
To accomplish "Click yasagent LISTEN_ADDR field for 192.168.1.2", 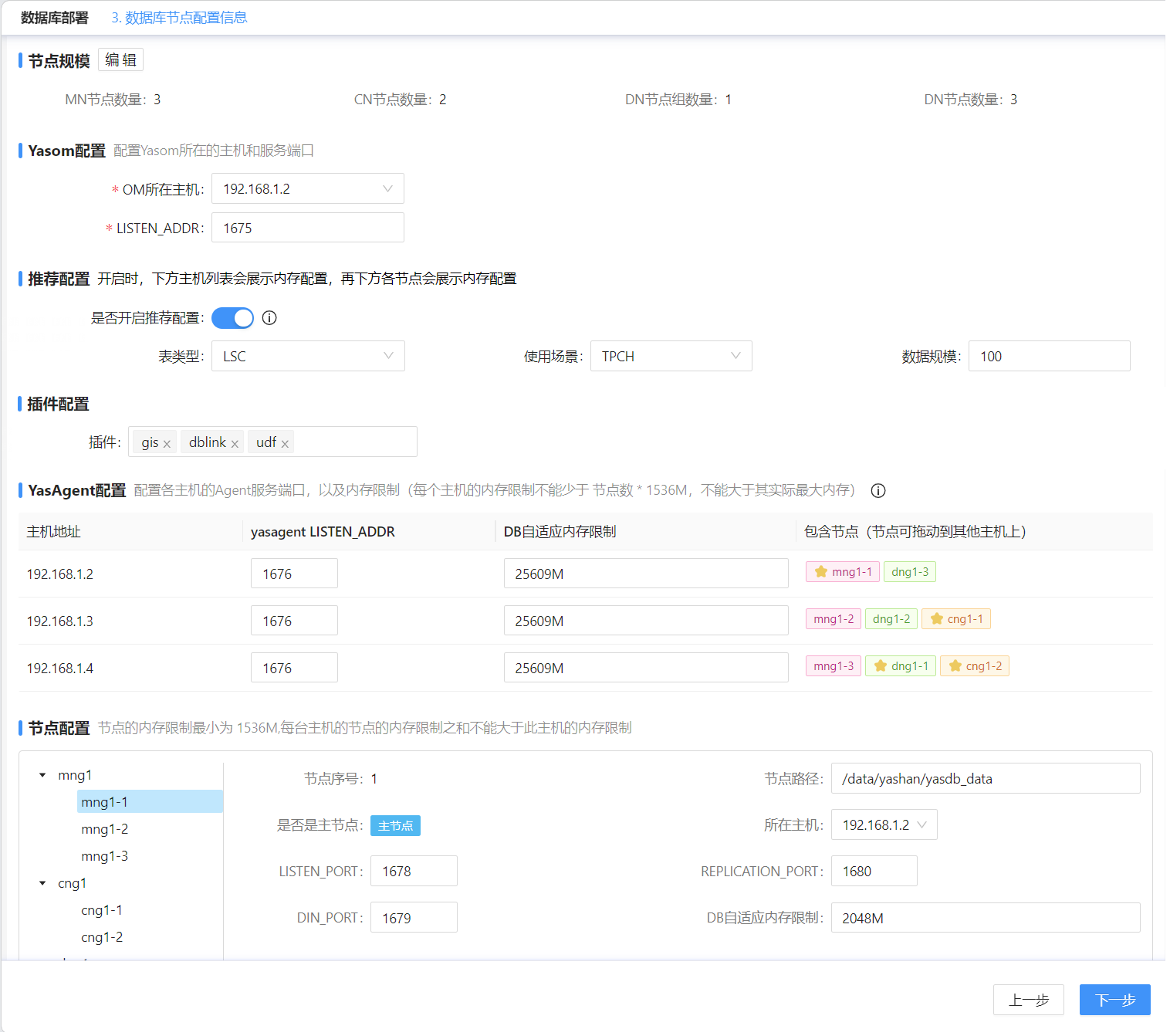I will [x=294, y=574].
